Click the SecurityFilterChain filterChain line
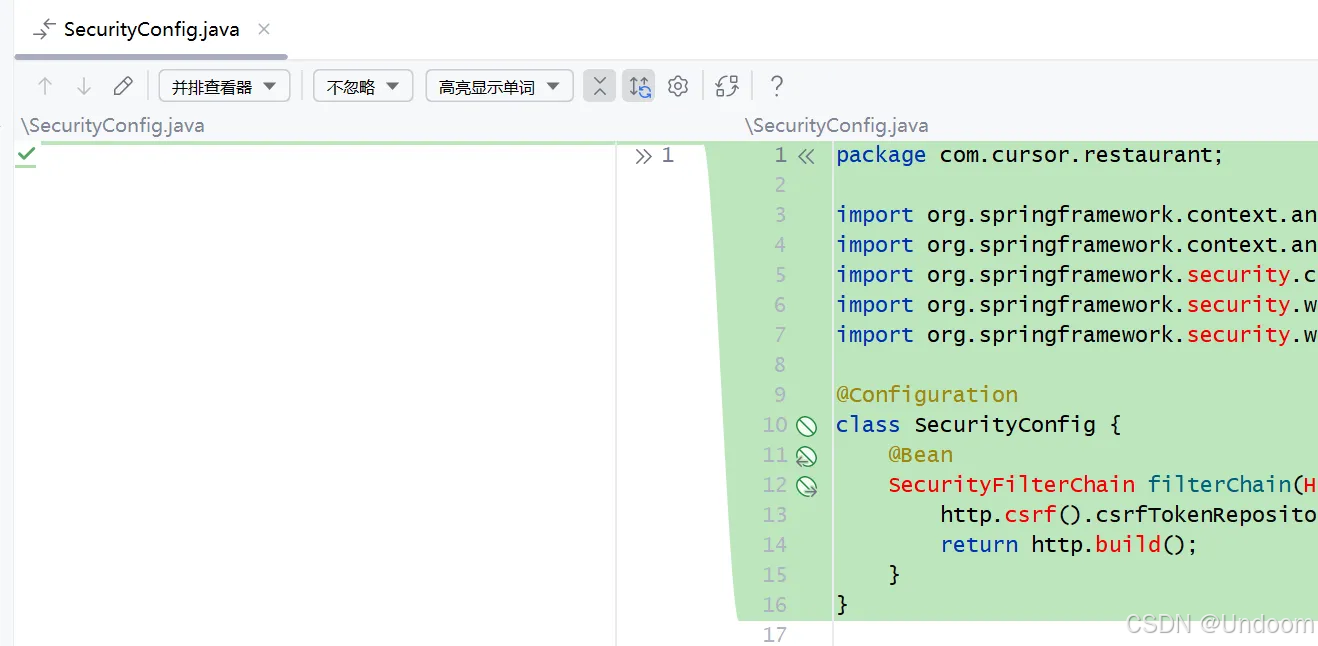This screenshot has height=646, width=1318. point(1103,485)
